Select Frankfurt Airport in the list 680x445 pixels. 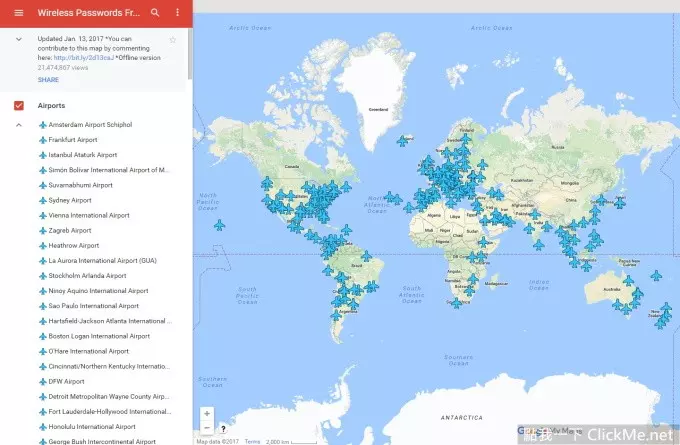(68, 140)
